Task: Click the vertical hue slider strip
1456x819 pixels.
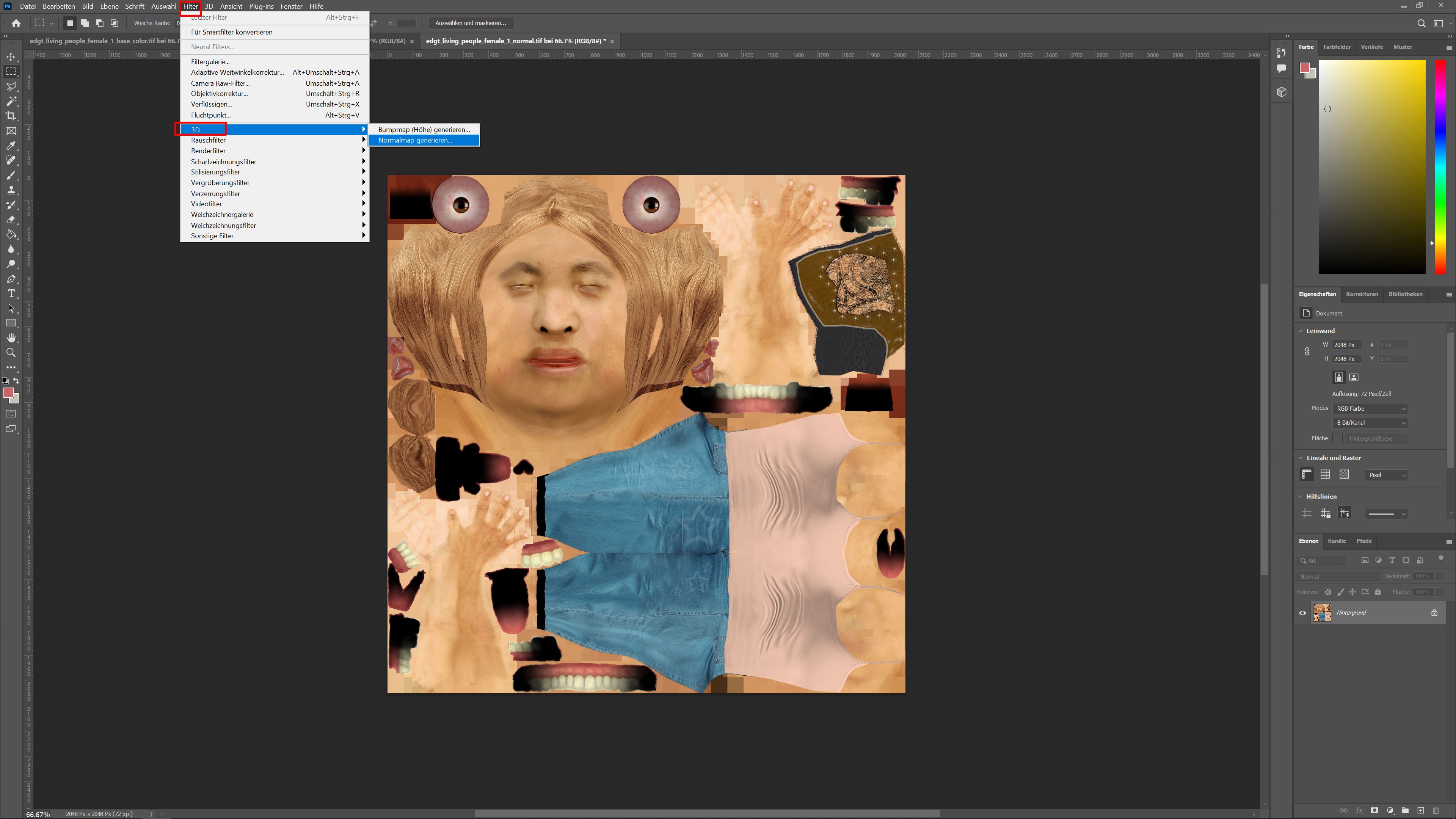Action: pyautogui.click(x=1440, y=167)
